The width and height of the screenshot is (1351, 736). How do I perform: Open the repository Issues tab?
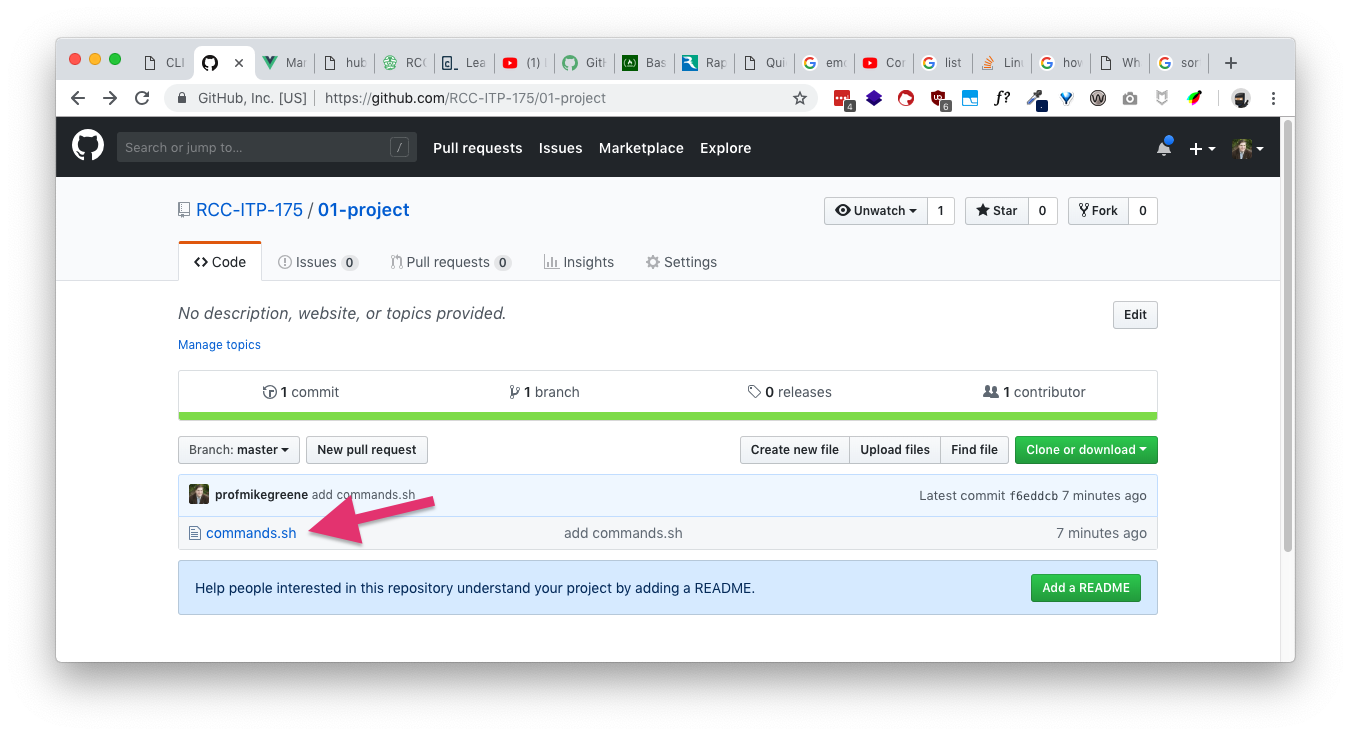click(x=317, y=262)
